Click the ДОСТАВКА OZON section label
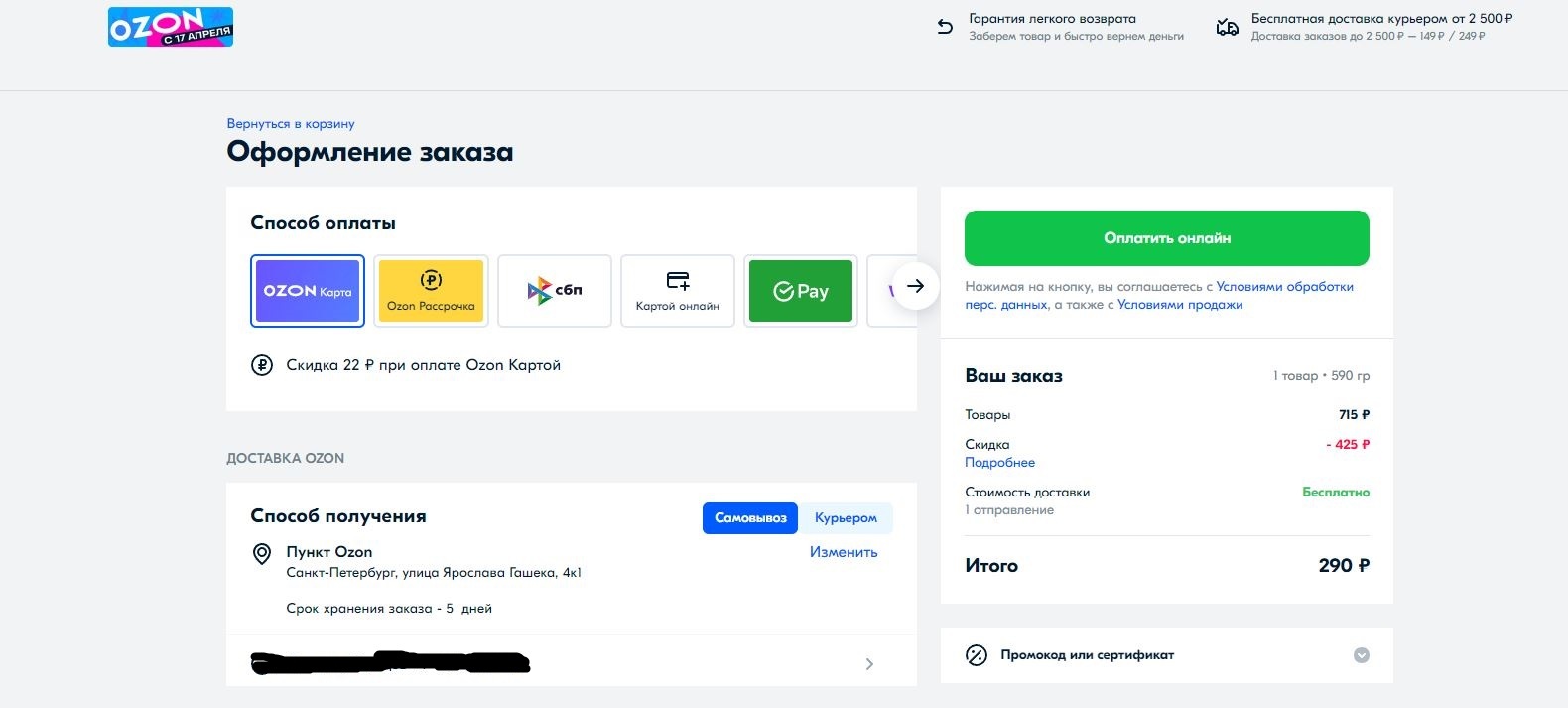 [x=286, y=459]
